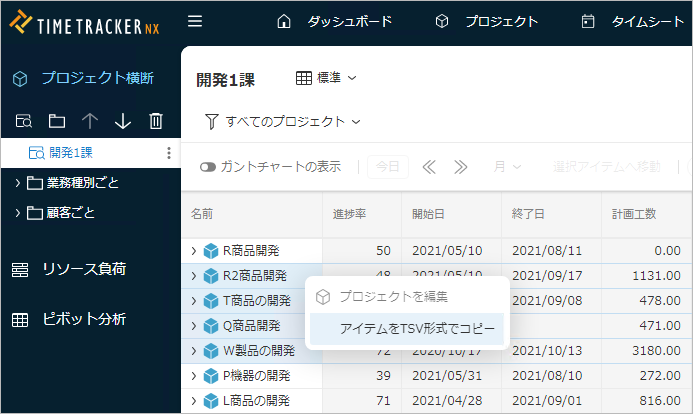693x414 pixels.
Task: Open the 標準 view dropdown
Action: (327, 77)
